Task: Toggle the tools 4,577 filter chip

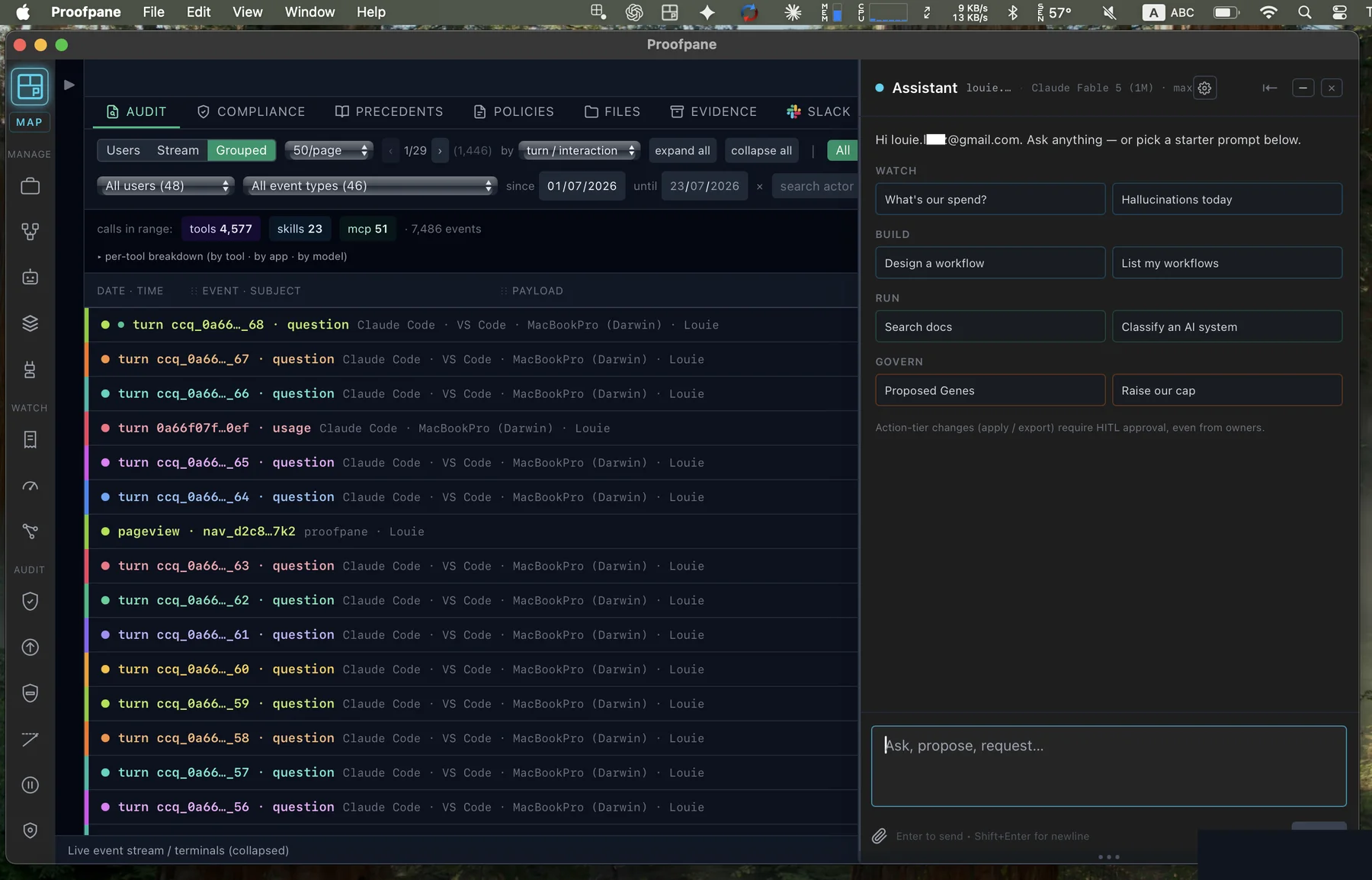Action: (x=220, y=229)
